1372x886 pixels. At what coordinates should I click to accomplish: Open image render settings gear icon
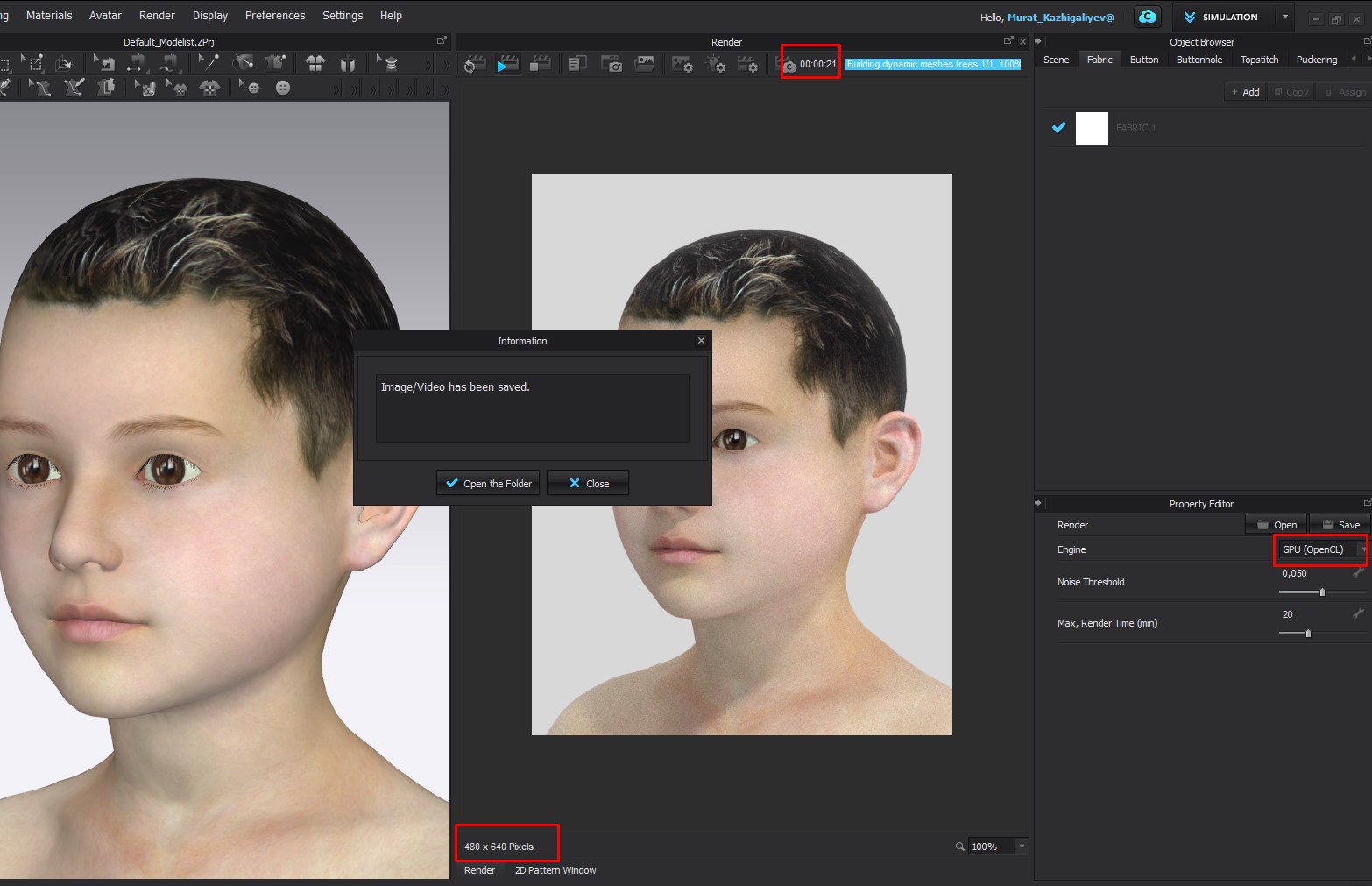coord(682,64)
